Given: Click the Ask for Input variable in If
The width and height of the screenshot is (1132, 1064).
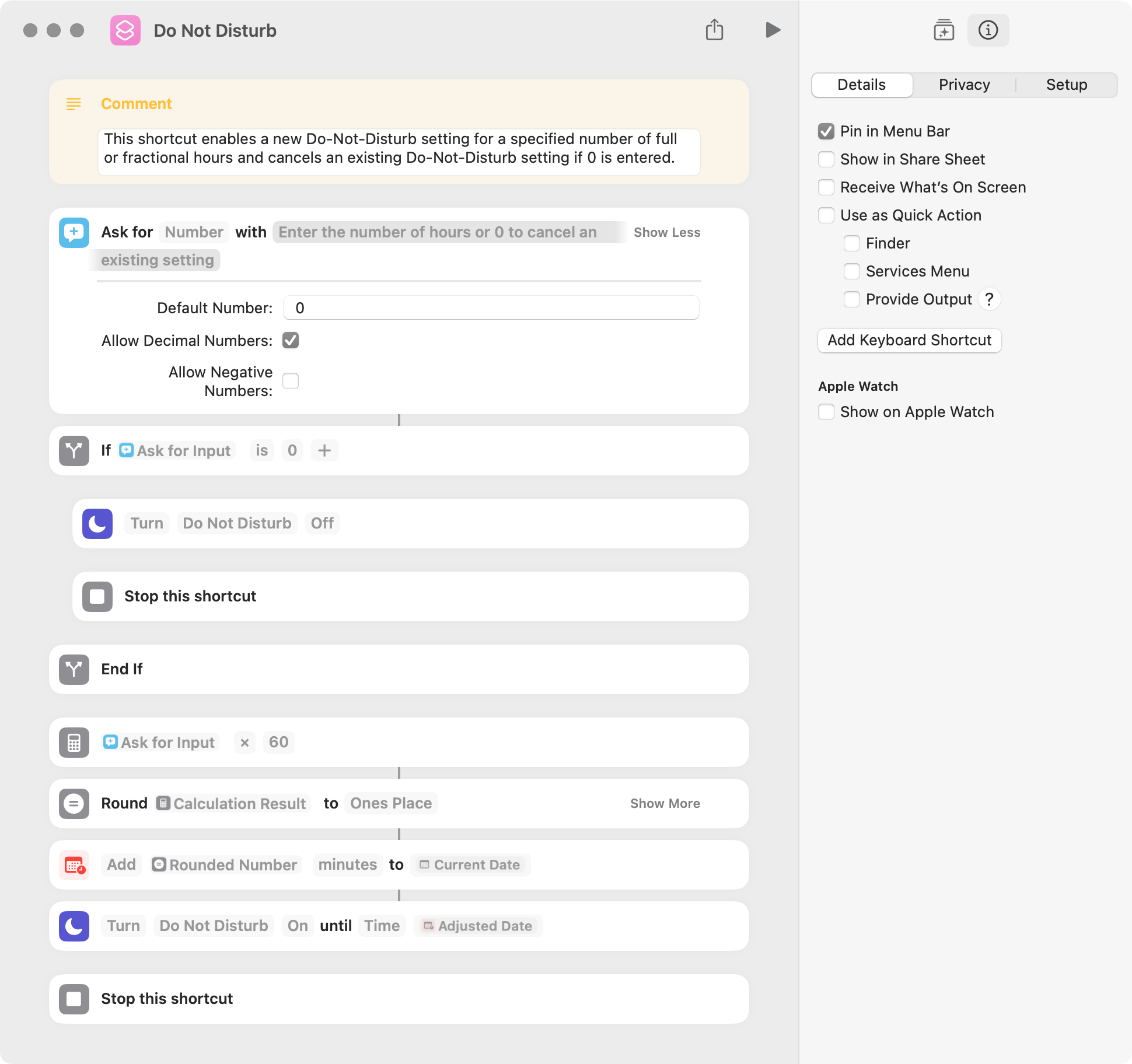Looking at the screenshot, I should coord(175,450).
